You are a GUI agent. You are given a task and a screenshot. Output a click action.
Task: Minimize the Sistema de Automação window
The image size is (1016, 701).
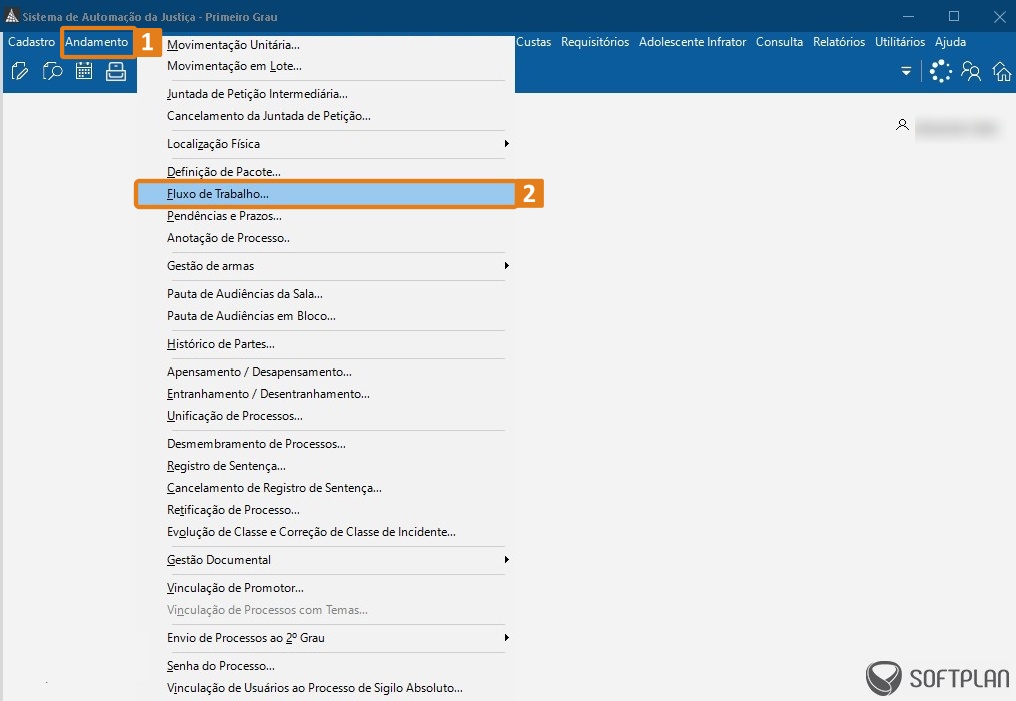pyautogui.click(x=908, y=16)
